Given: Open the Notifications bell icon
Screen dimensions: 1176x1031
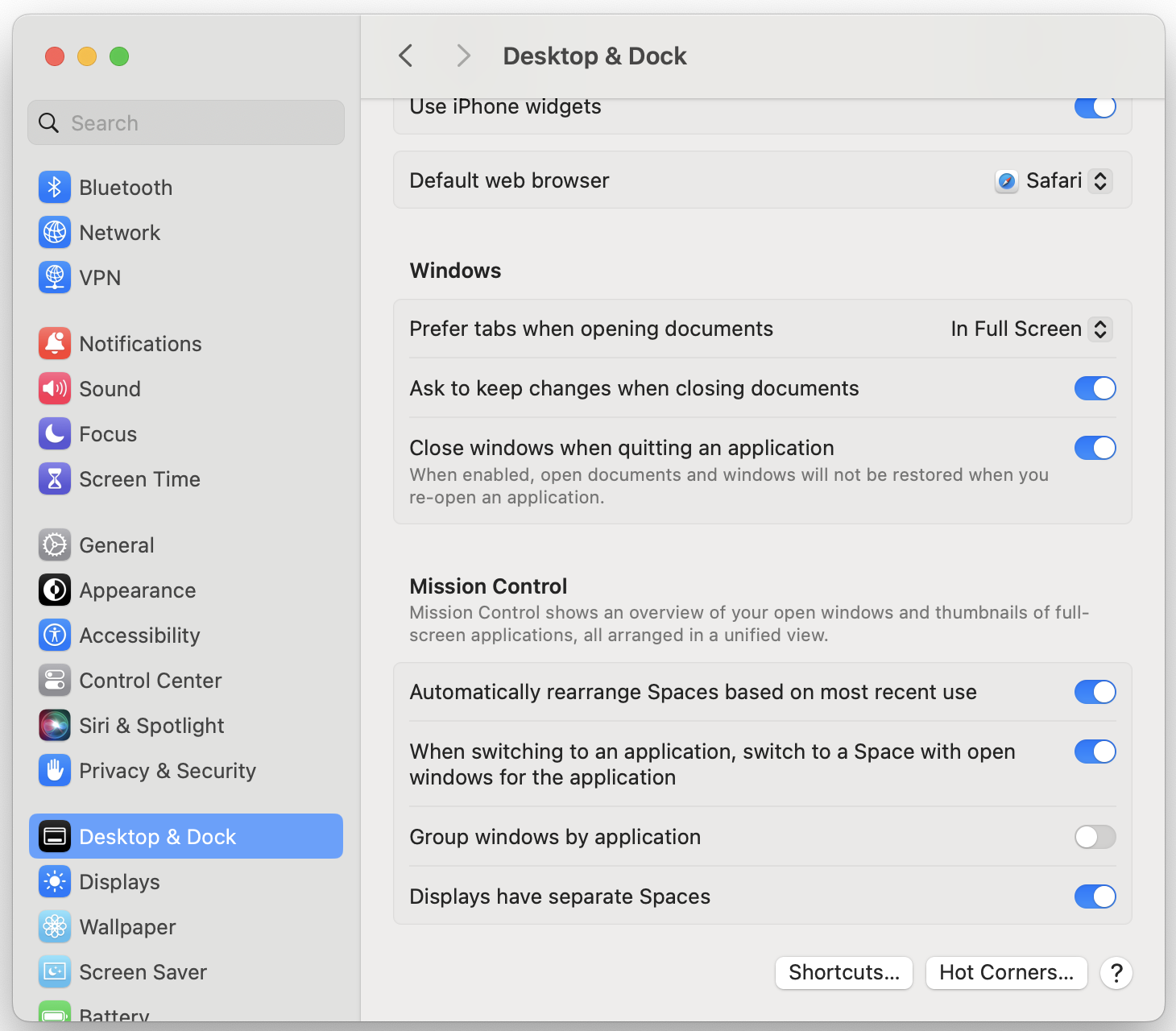Looking at the screenshot, I should tap(55, 344).
